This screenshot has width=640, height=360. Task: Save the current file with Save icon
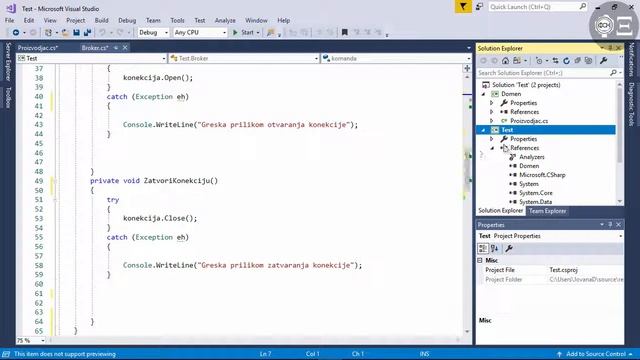pyautogui.click(x=76, y=32)
